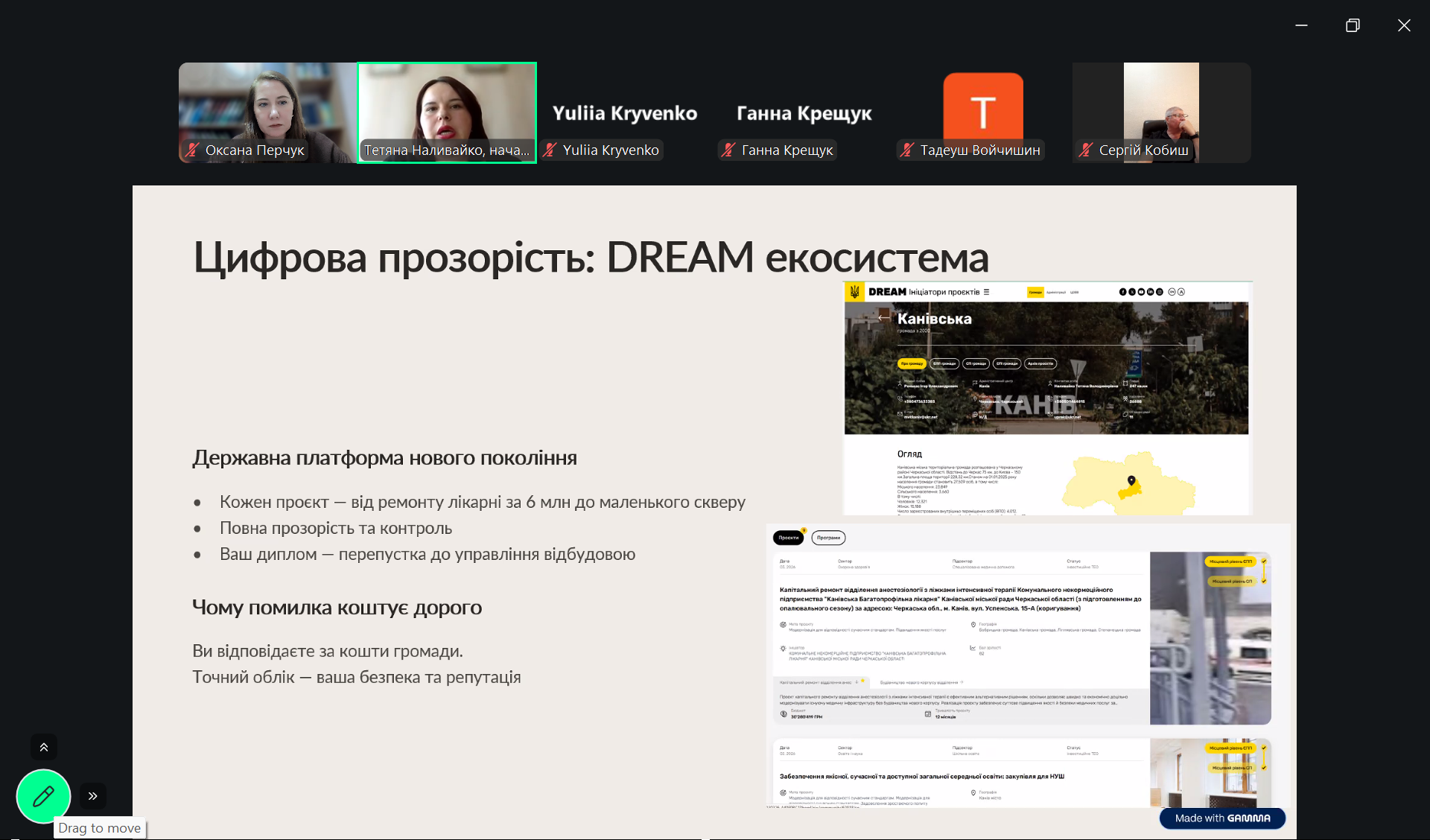Image resolution: width=1430 pixels, height=840 pixels.
Task: Click muted mic icon beside Оксана Перчук
Action: coord(193,150)
